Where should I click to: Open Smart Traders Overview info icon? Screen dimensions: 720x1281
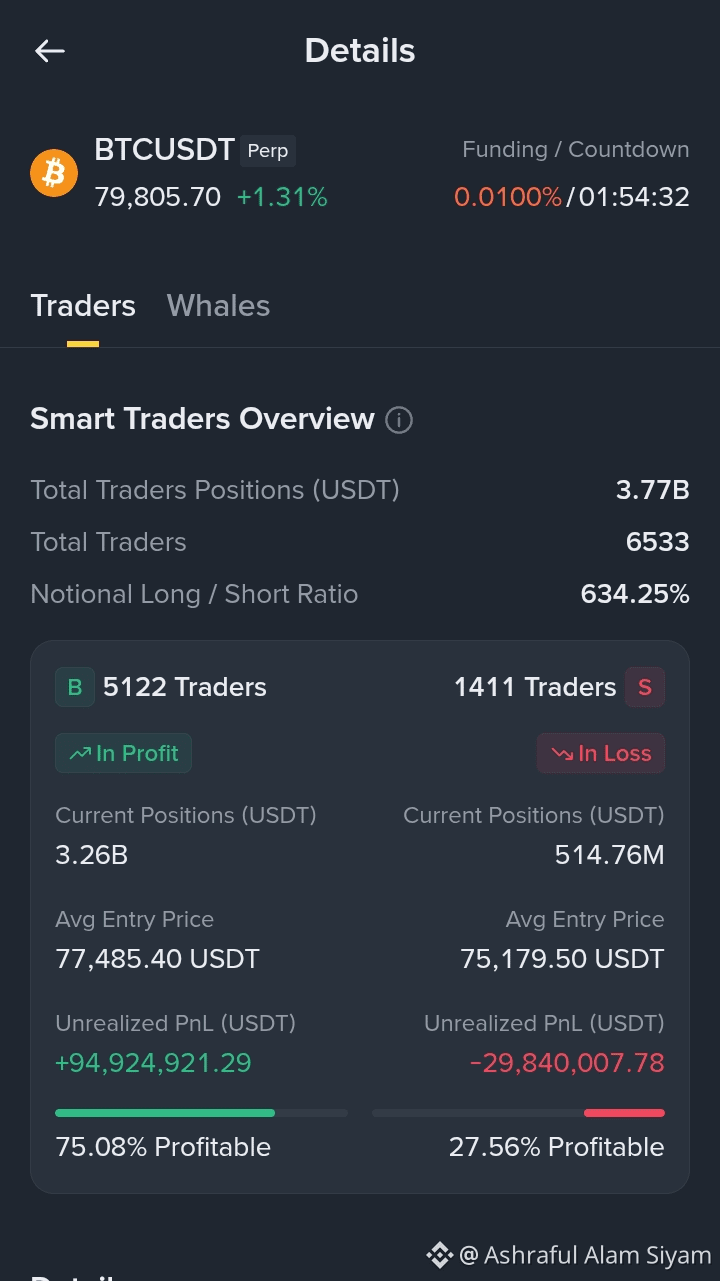[399, 420]
